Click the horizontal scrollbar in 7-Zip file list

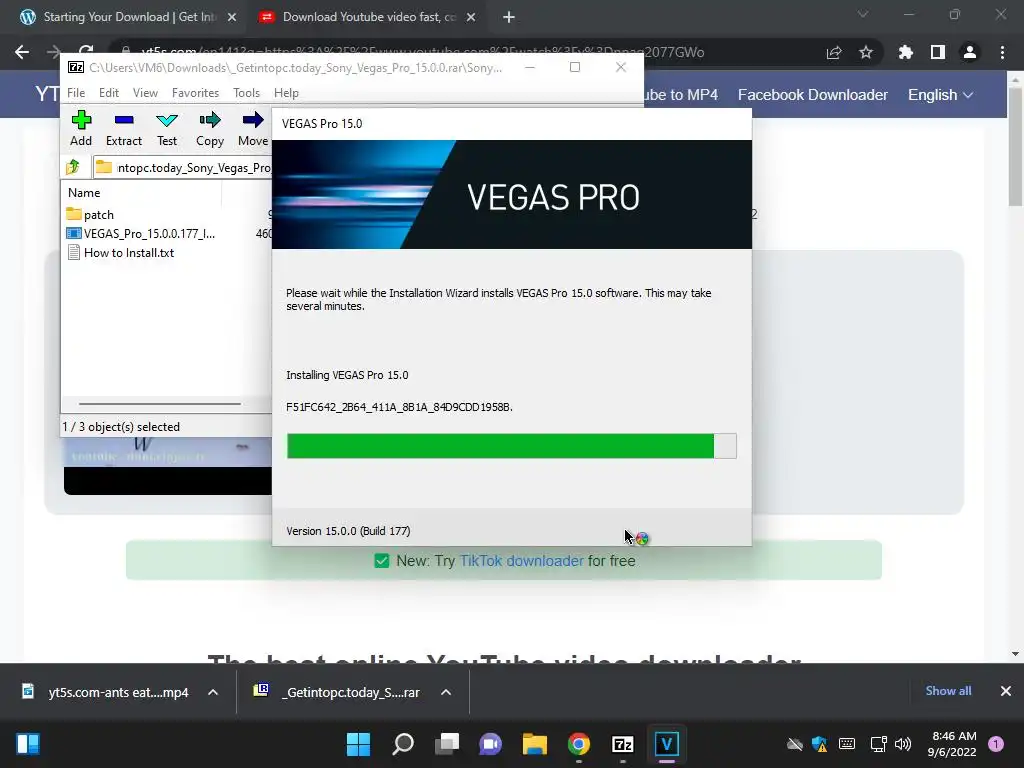click(x=160, y=404)
